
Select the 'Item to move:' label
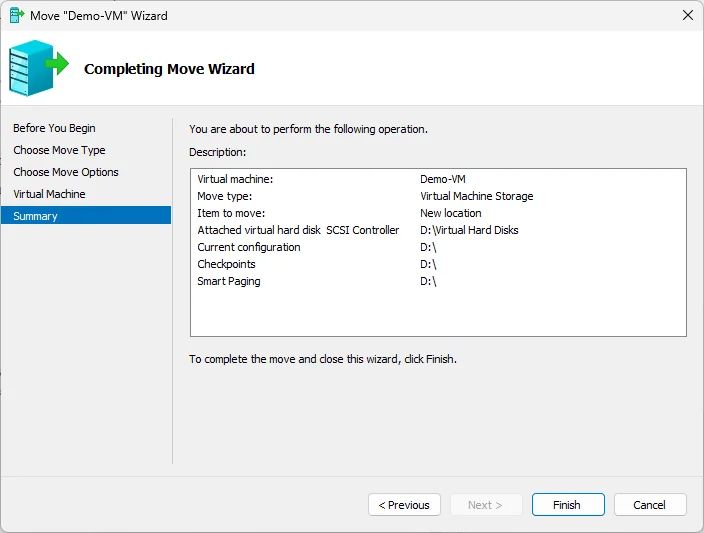pyautogui.click(x=231, y=213)
